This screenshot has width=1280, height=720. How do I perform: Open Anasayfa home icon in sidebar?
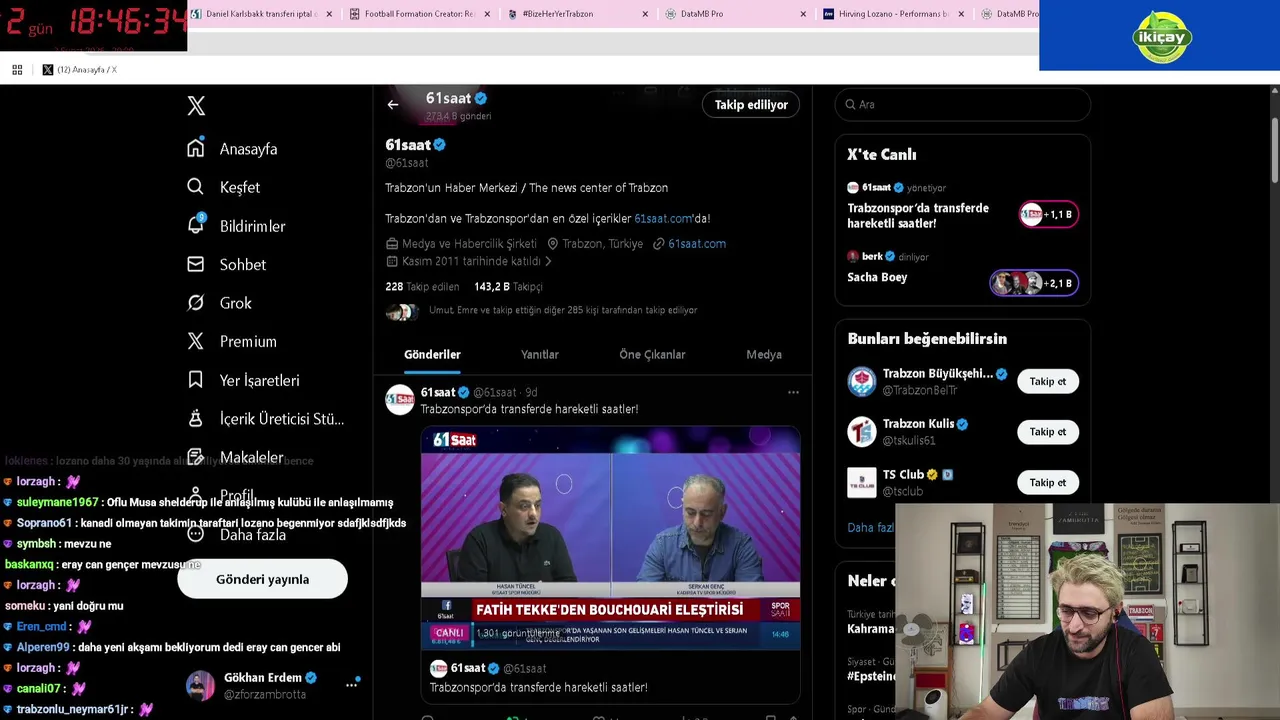(196, 148)
